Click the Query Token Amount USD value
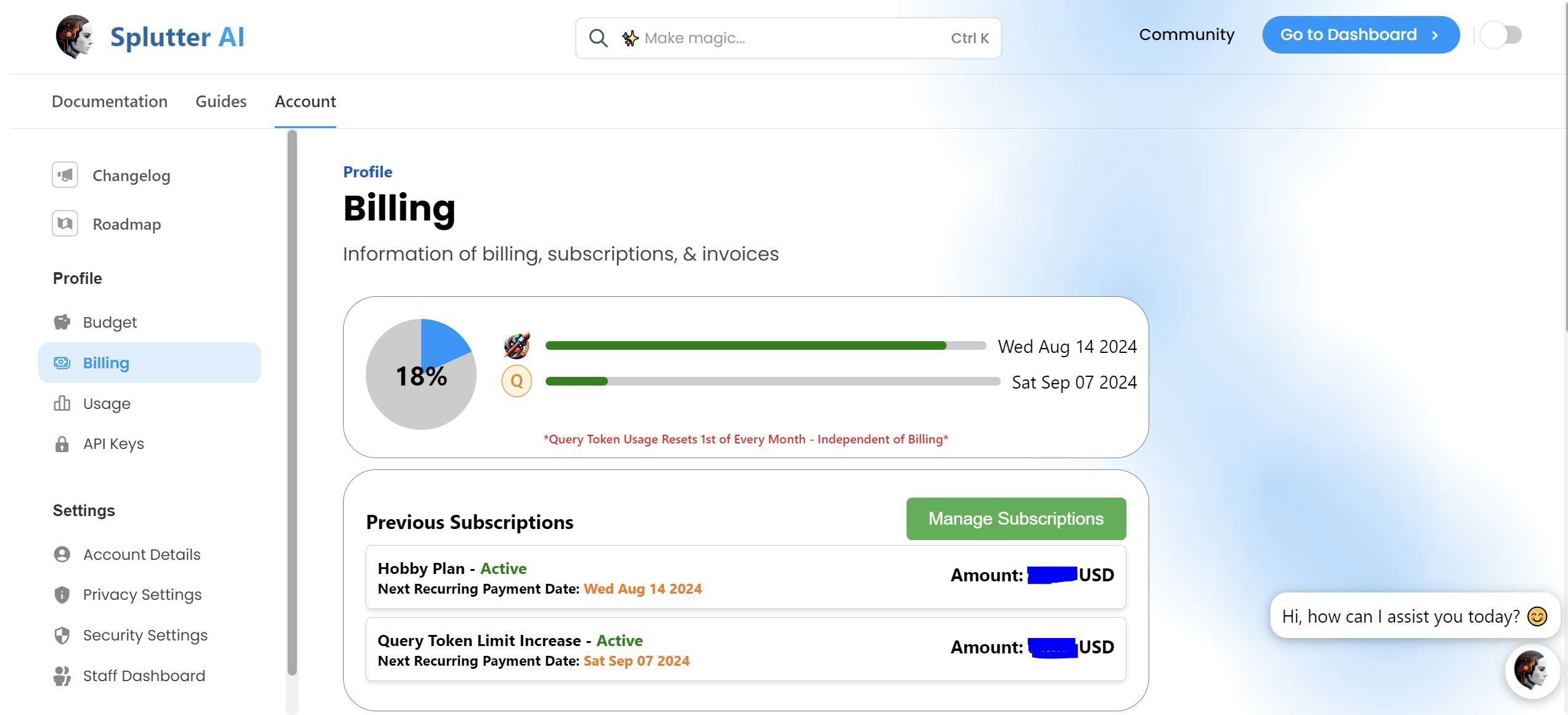Image resolution: width=1568 pixels, height=715 pixels. [x=1032, y=647]
